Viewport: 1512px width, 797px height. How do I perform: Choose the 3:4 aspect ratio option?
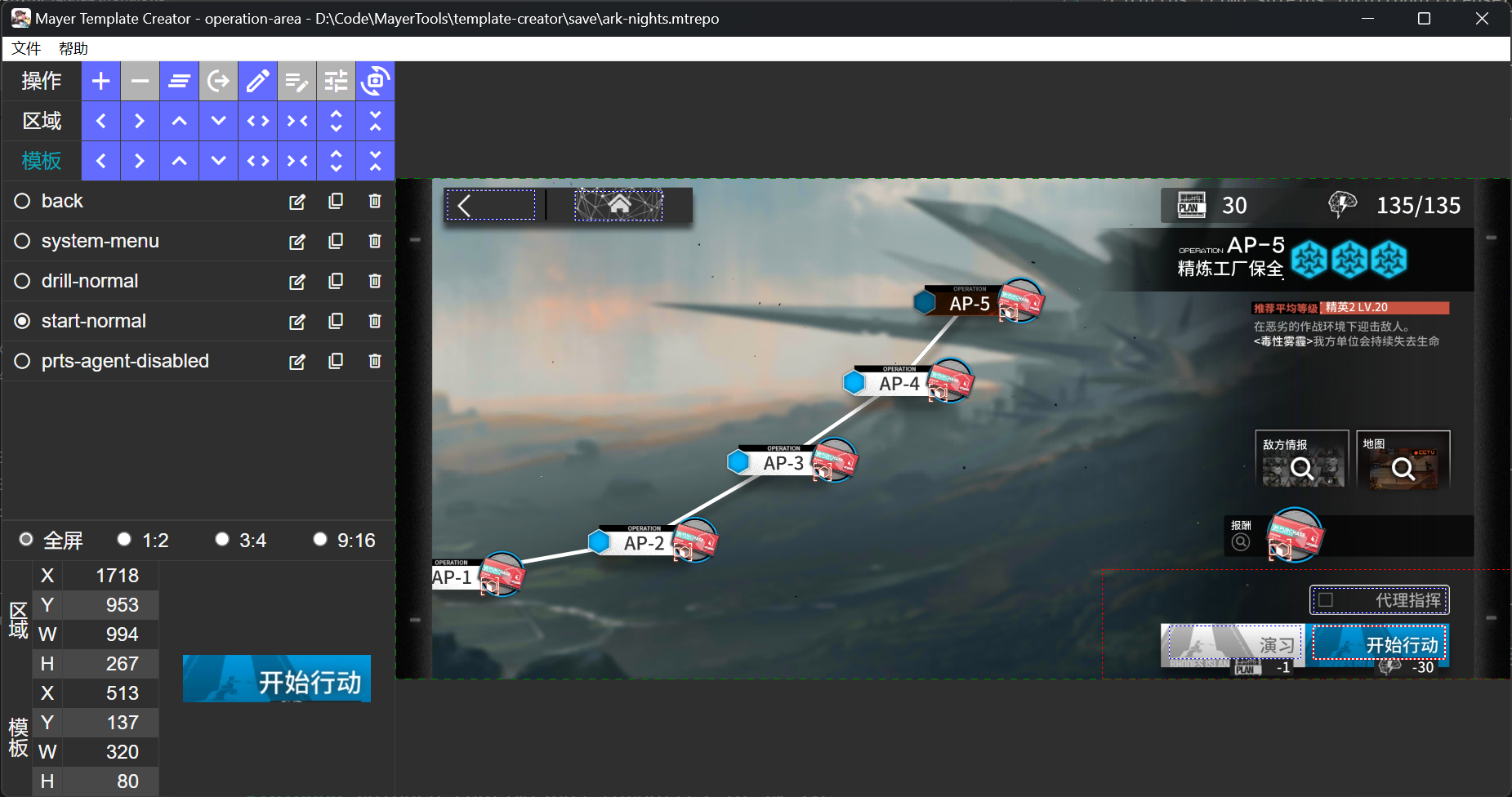click(222, 539)
